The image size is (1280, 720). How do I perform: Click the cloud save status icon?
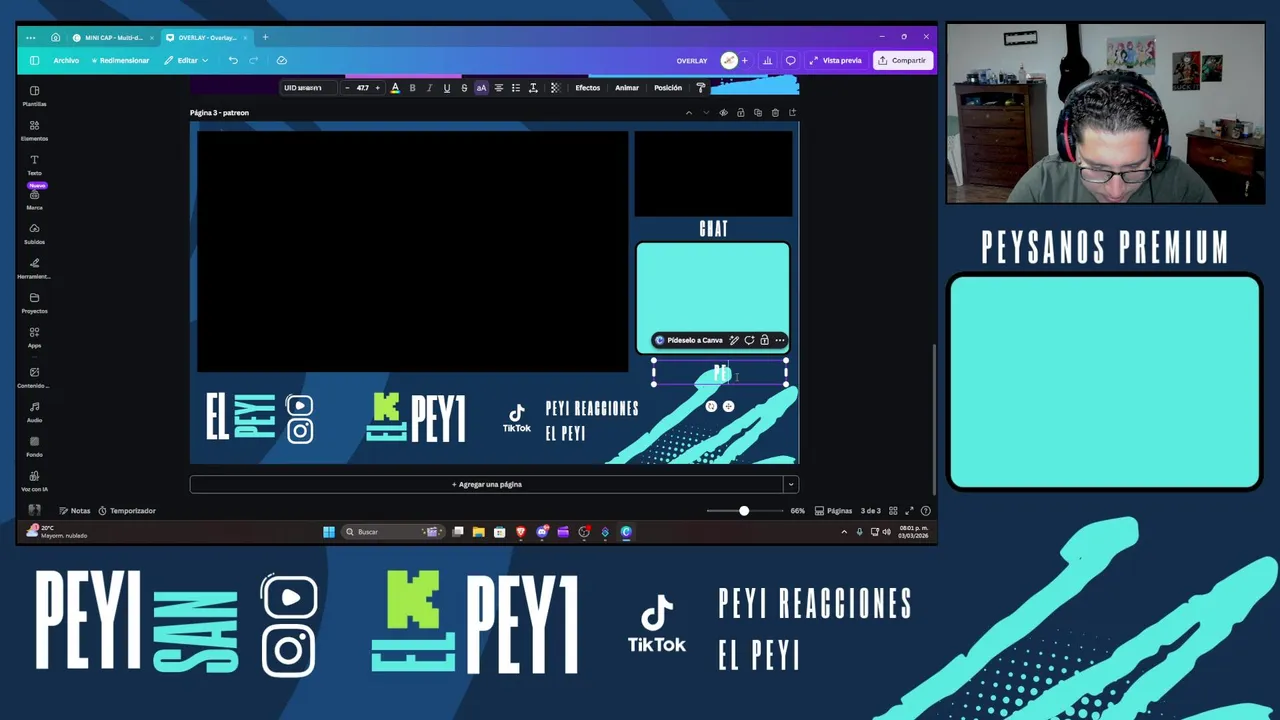pyautogui.click(x=281, y=60)
